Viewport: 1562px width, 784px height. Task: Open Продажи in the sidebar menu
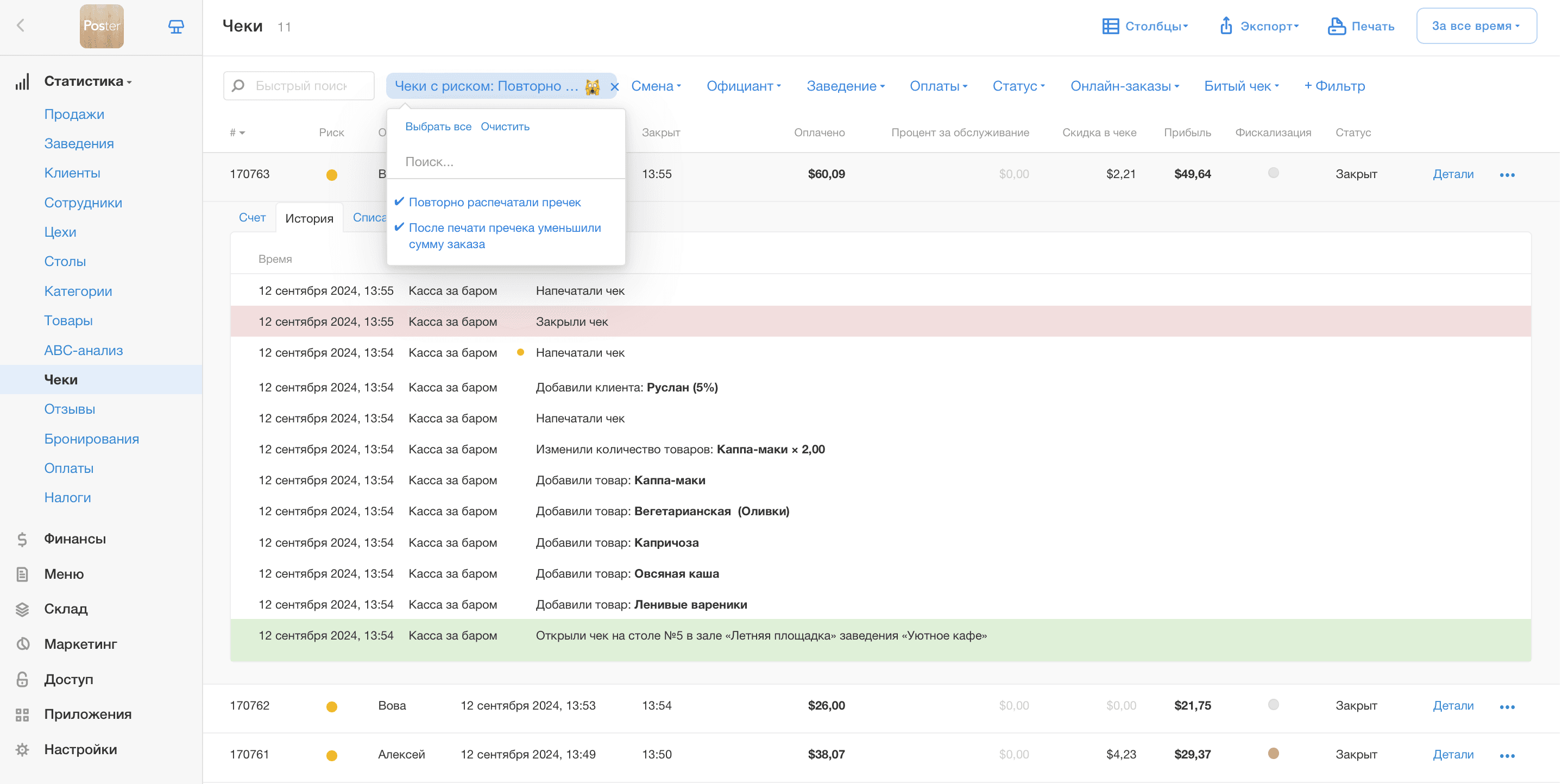tap(74, 114)
